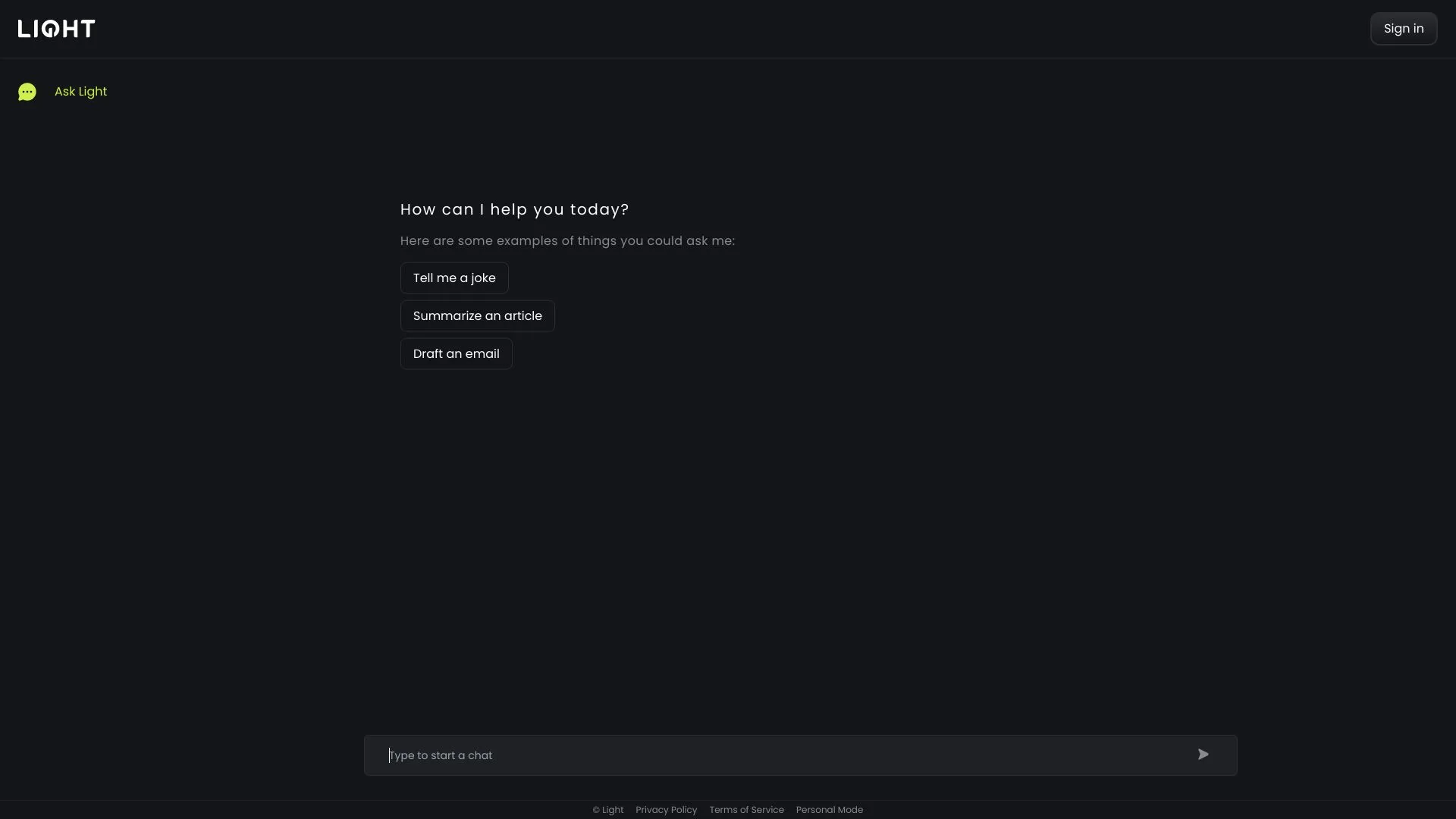The height and width of the screenshot is (819, 1456).
Task: Select the Tell me a joke prompt
Action: point(454,277)
